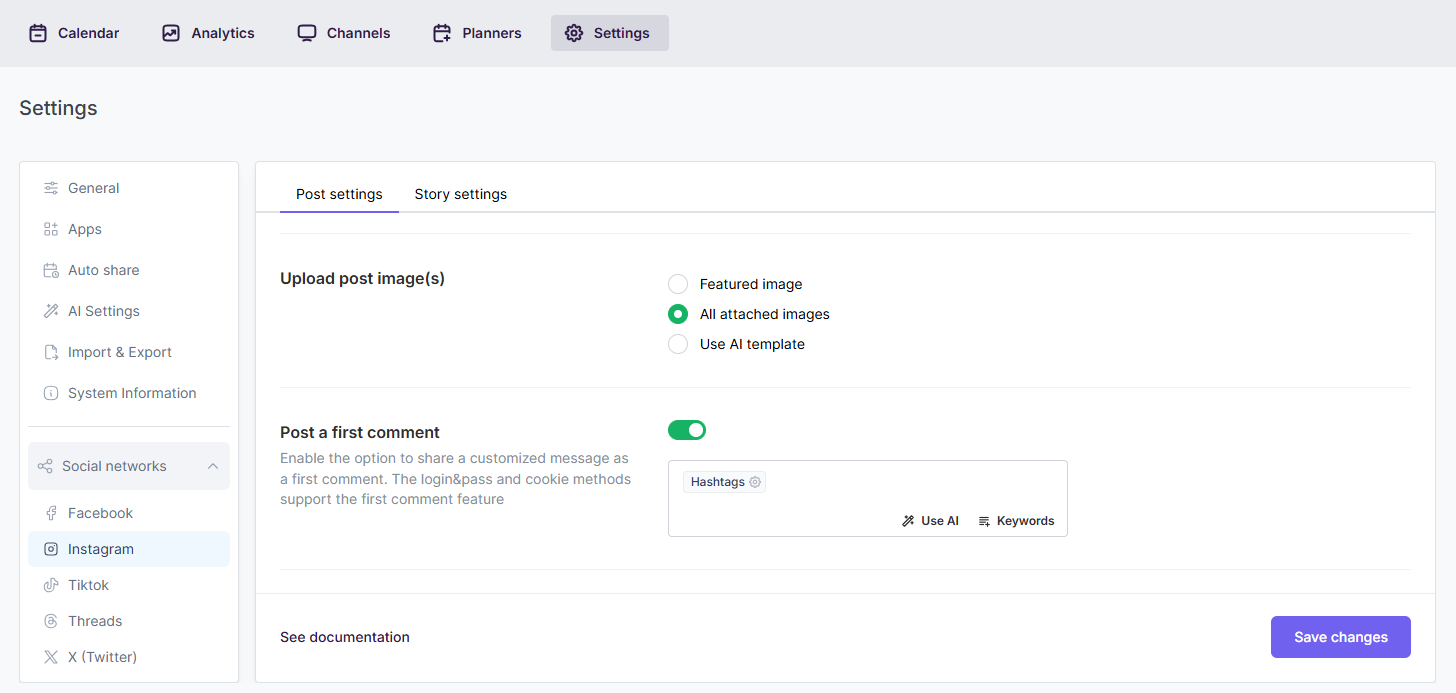The height and width of the screenshot is (693, 1456).
Task: Click the General sliders icon in sidebar
Action: [x=51, y=188]
